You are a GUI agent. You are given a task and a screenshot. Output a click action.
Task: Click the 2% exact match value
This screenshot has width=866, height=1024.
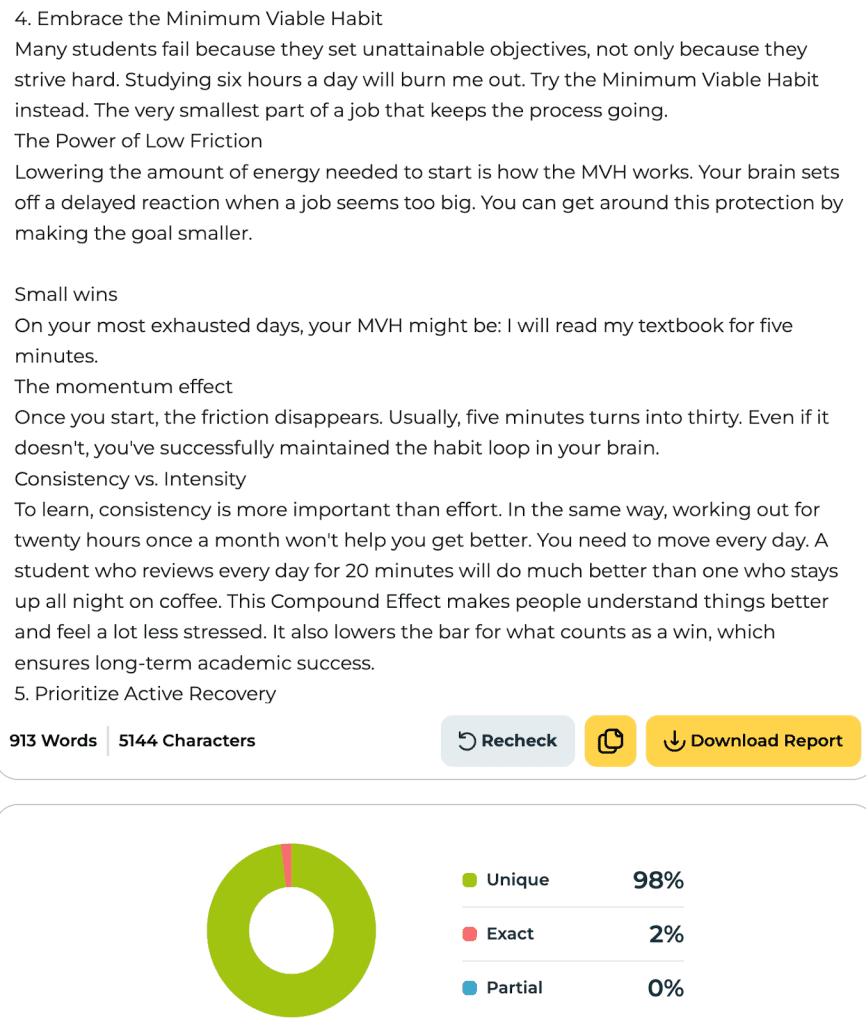click(x=666, y=934)
